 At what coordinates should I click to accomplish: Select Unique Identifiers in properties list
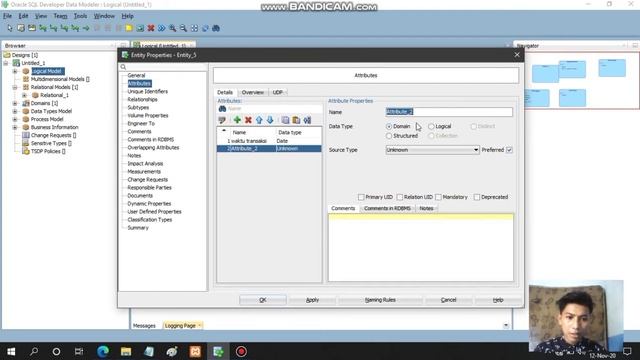click(147, 91)
